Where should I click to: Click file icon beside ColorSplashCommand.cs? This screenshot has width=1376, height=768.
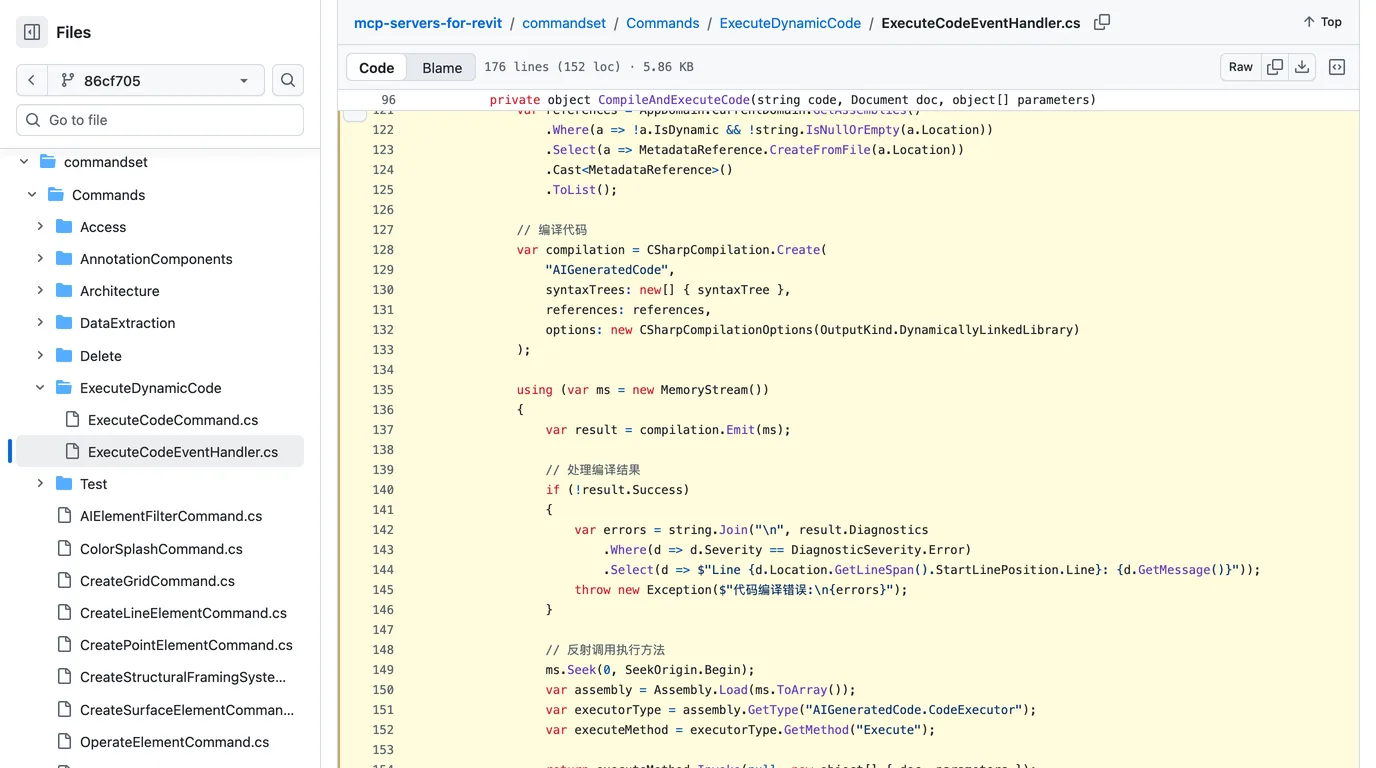64,549
